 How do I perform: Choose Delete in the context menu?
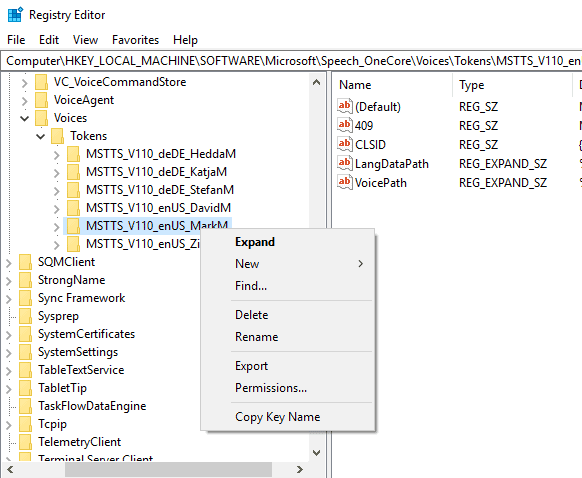(x=288, y=315)
